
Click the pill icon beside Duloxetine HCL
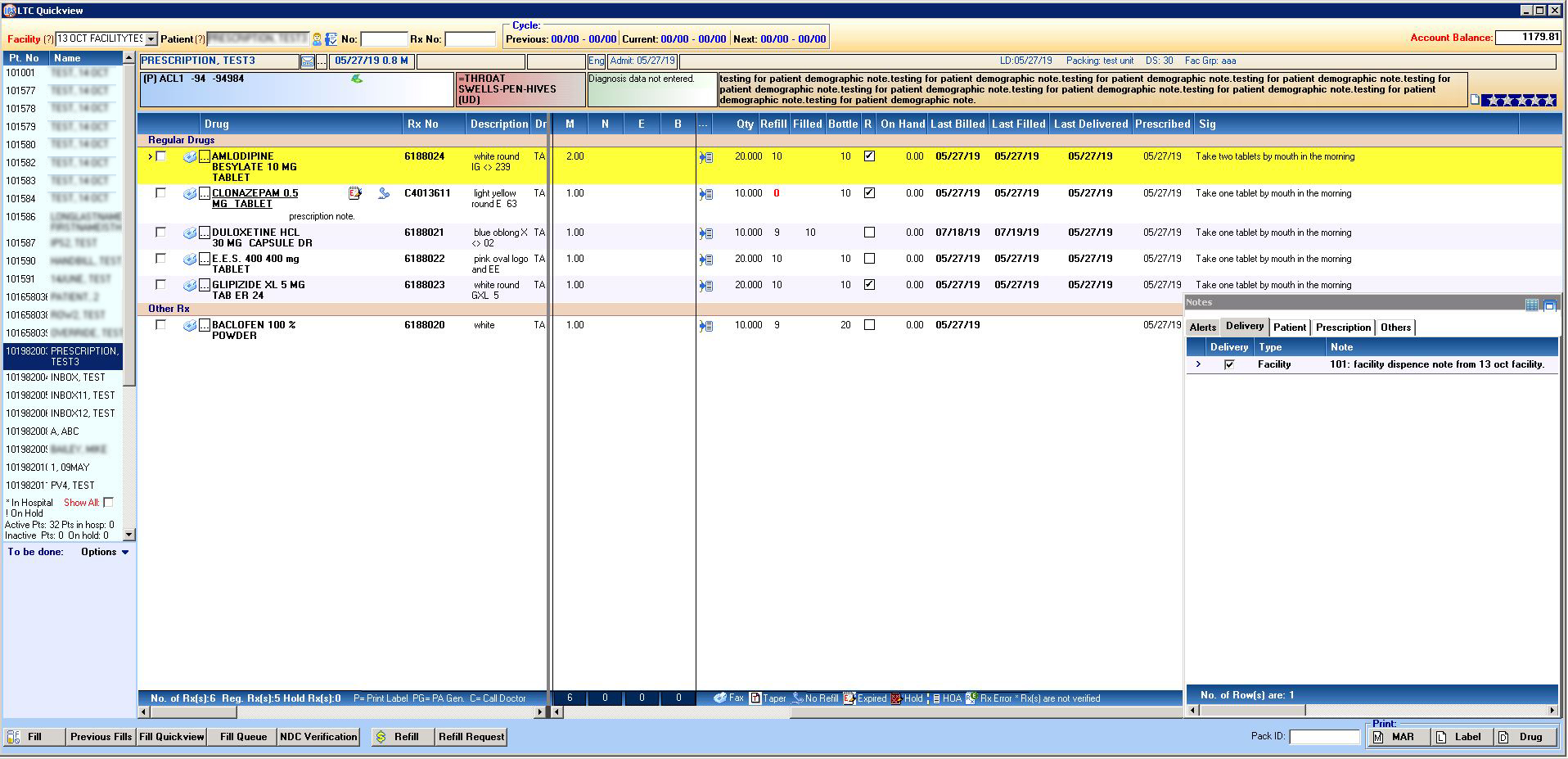coord(189,233)
